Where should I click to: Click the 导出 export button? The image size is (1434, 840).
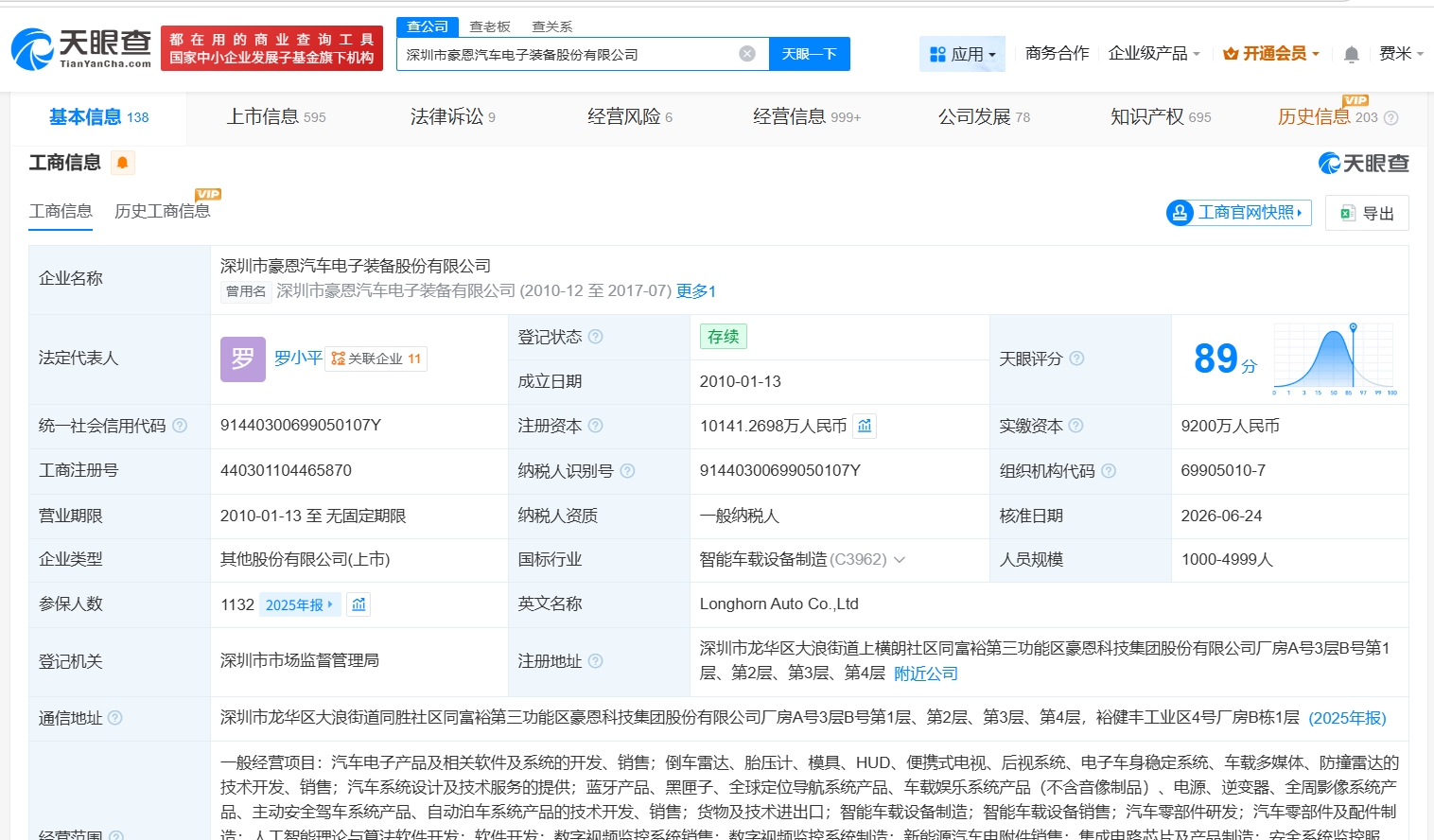point(1367,213)
